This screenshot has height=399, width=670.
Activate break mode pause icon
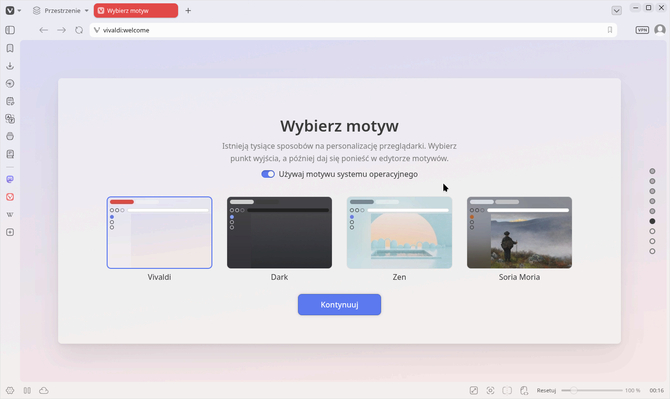[27, 390]
